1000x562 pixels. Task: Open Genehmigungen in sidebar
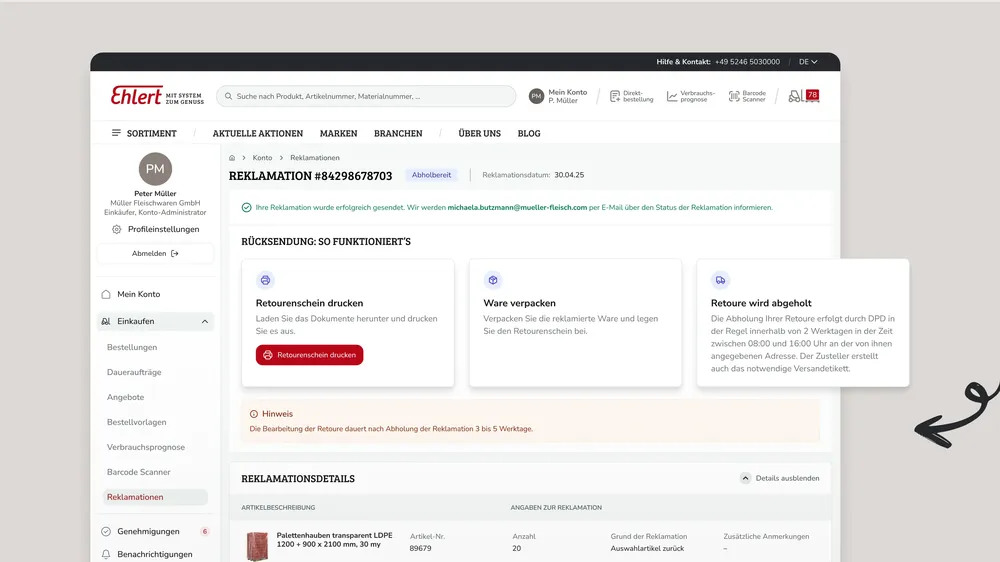[x=148, y=531]
